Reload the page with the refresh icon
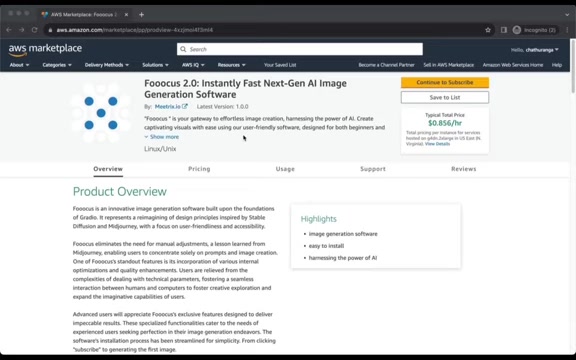The width and height of the screenshot is (576, 360). [35, 30]
